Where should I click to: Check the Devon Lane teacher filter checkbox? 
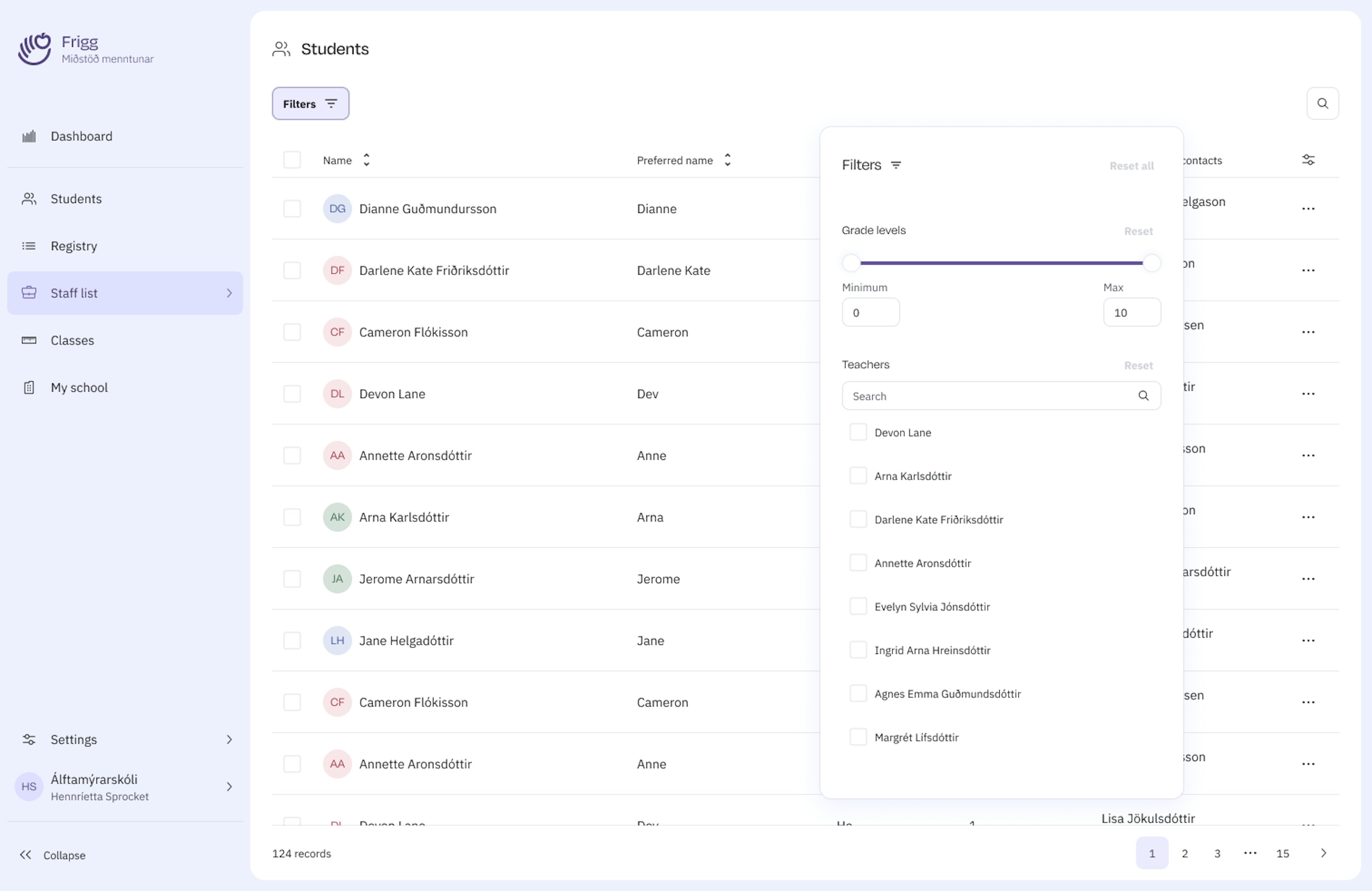point(858,432)
